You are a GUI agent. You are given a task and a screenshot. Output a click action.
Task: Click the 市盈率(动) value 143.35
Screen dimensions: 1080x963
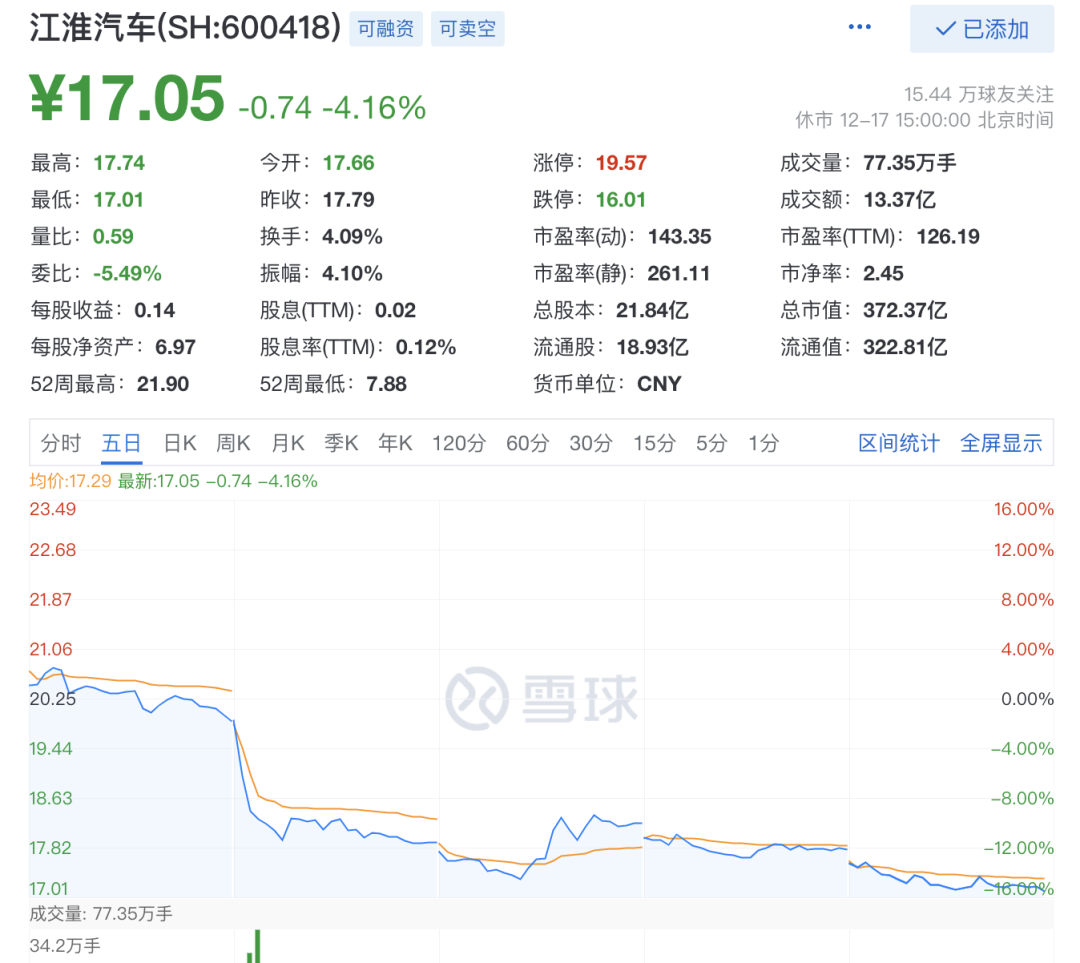[x=679, y=237]
